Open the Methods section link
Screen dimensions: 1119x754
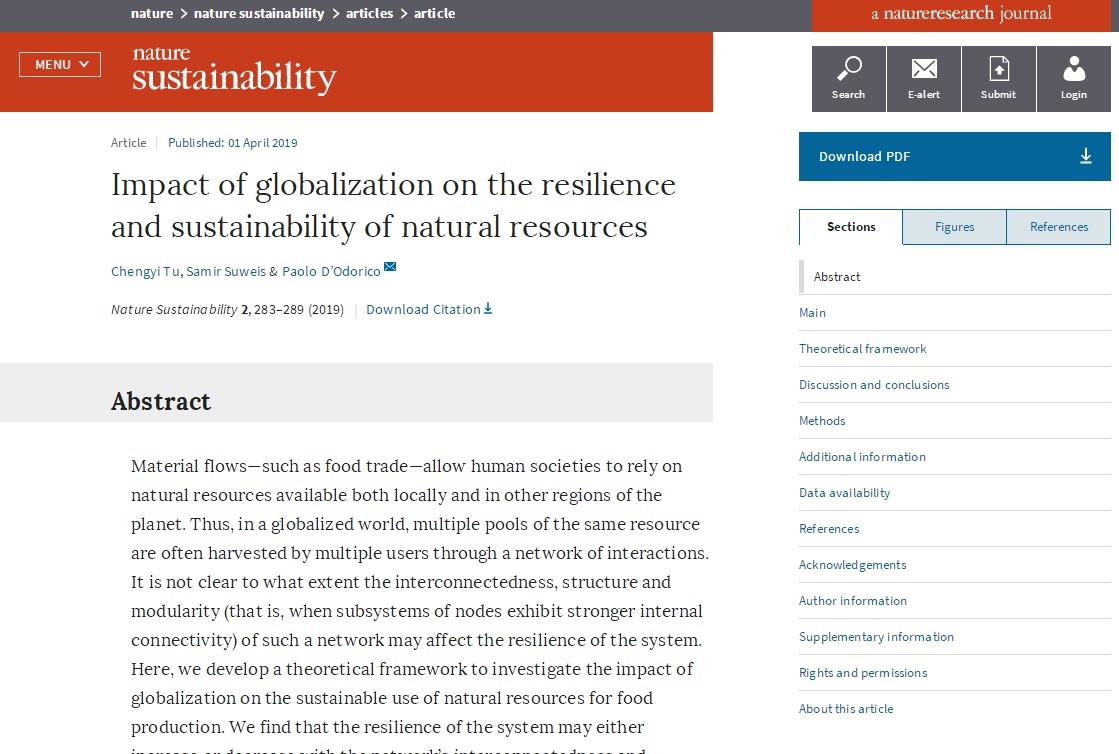(822, 421)
